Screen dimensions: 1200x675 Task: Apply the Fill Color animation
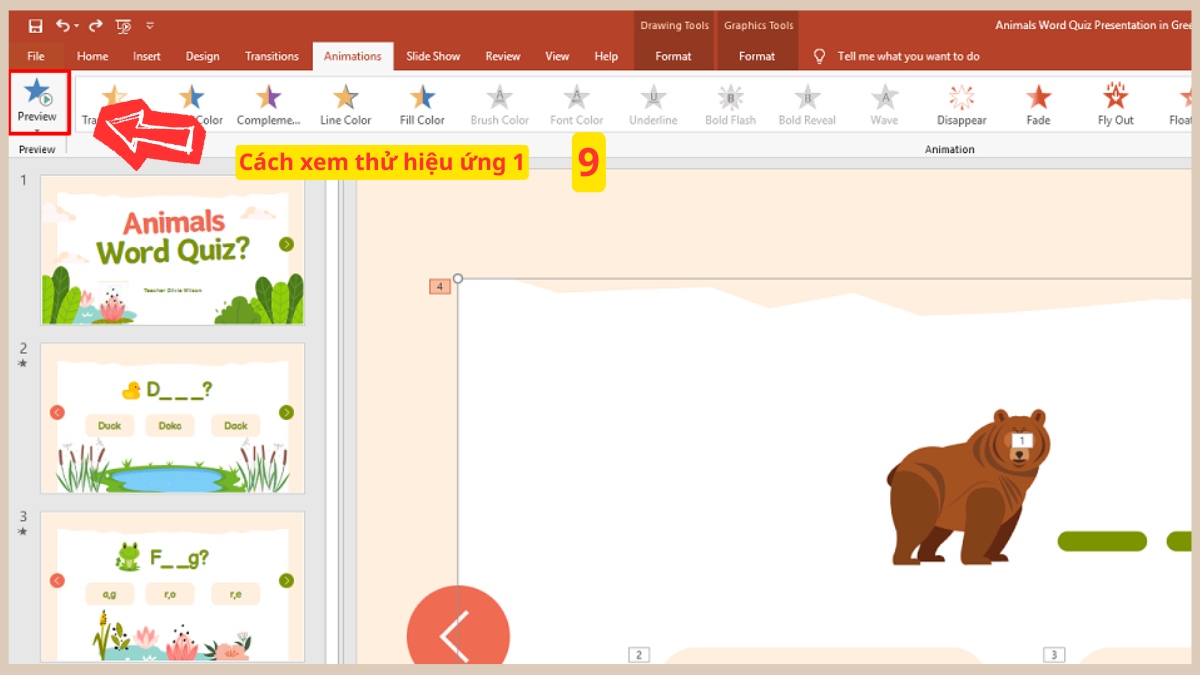421,103
